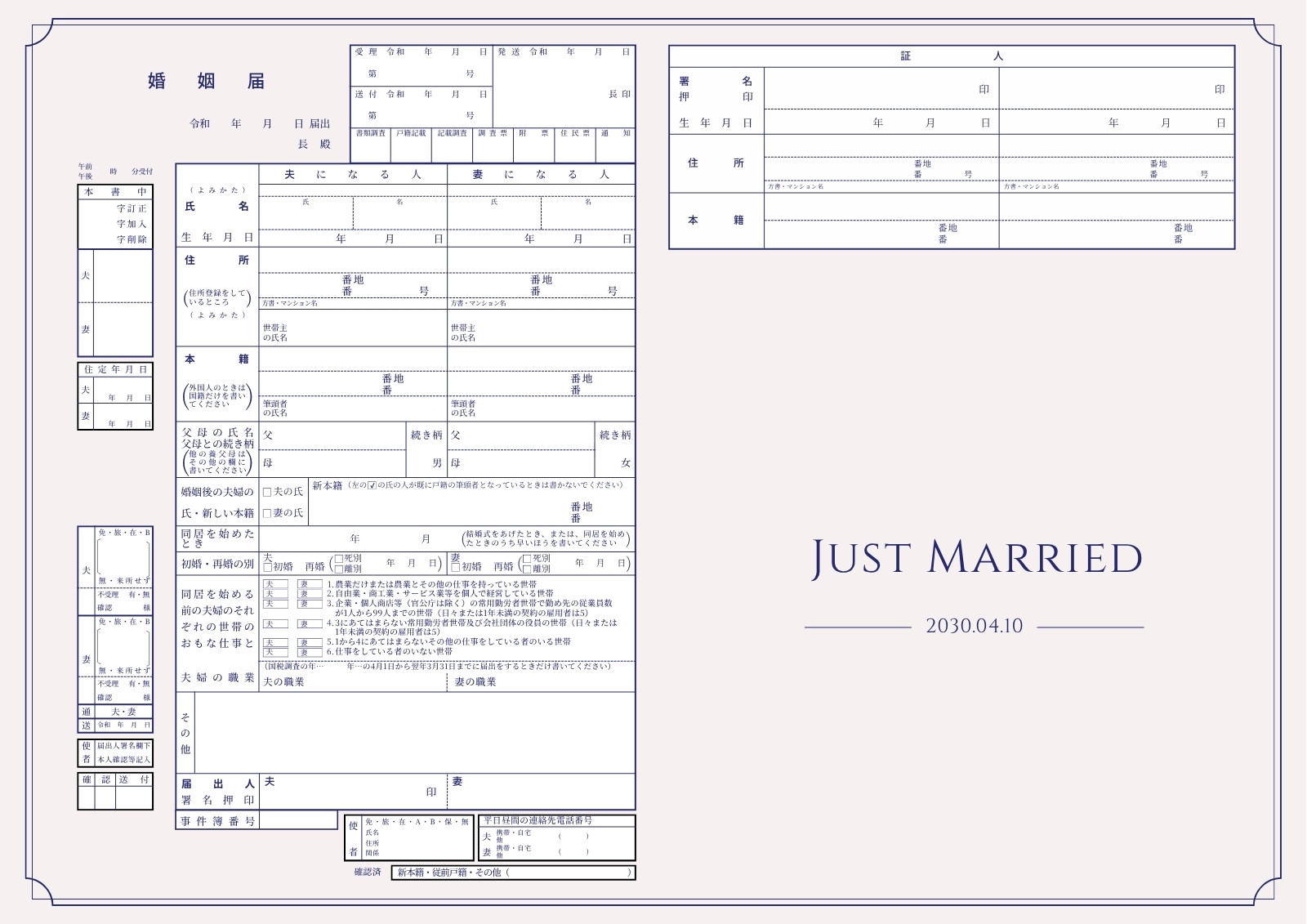Check husband's 死別 box
The image size is (1307, 924).
point(338,559)
